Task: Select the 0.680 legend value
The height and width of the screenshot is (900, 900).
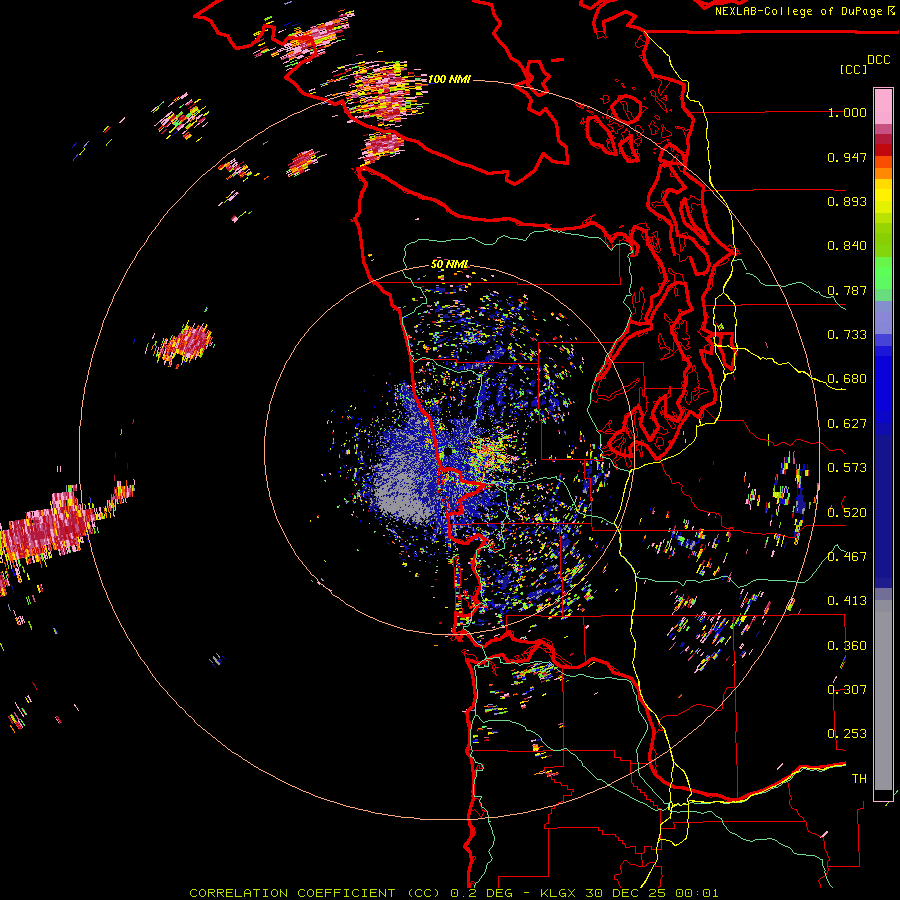Action: pos(847,379)
